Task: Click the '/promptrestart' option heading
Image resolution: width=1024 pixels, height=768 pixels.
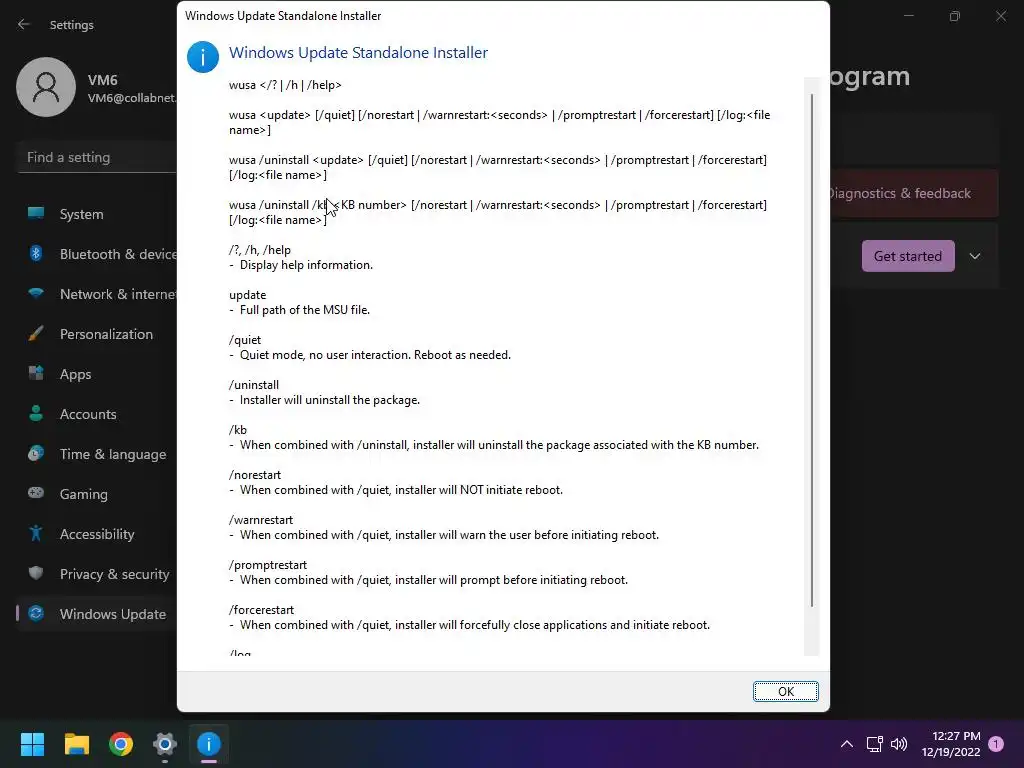Action: click(x=268, y=565)
